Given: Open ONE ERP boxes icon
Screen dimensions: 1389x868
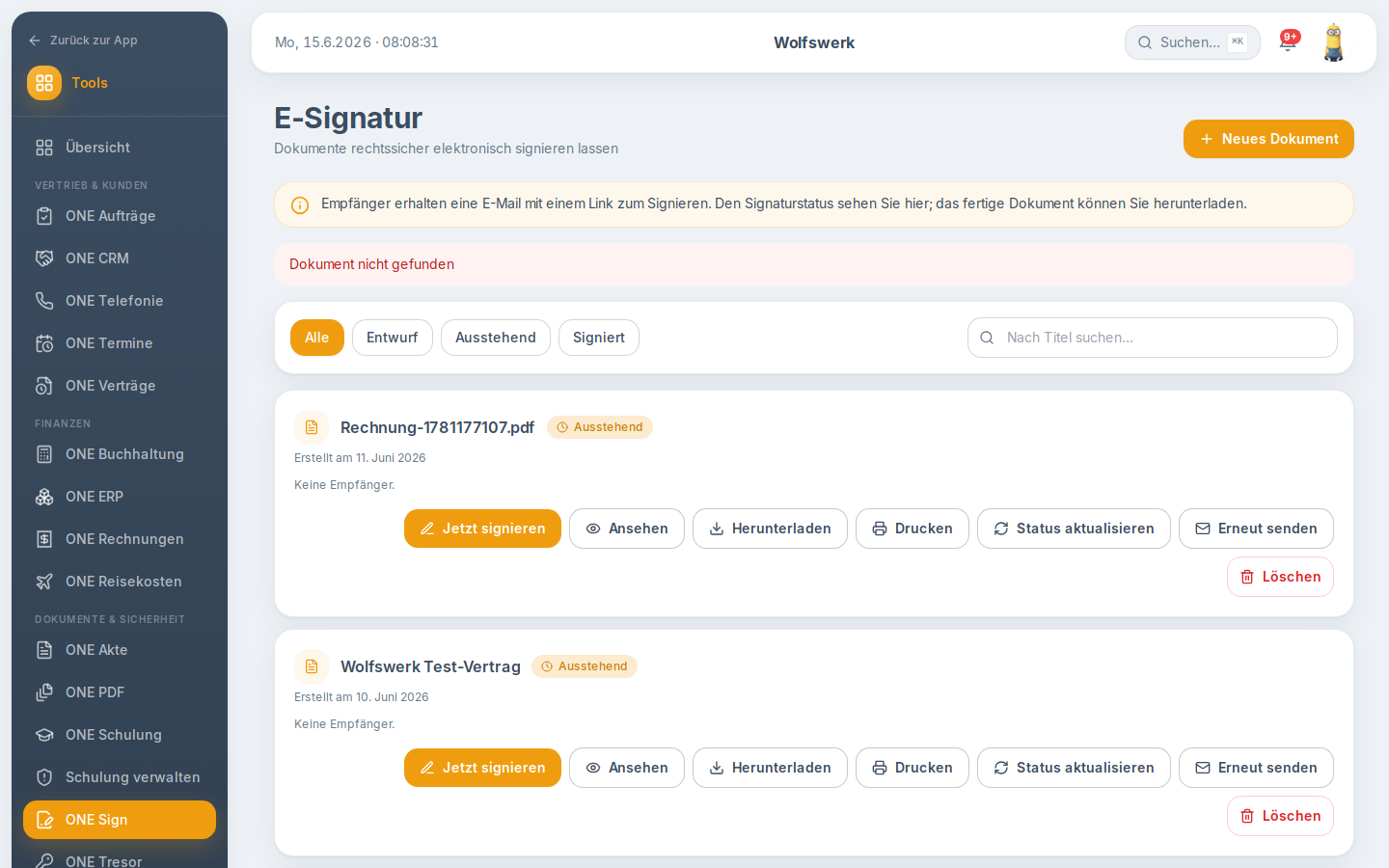Looking at the screenshot, I should [x=44, y=497].
